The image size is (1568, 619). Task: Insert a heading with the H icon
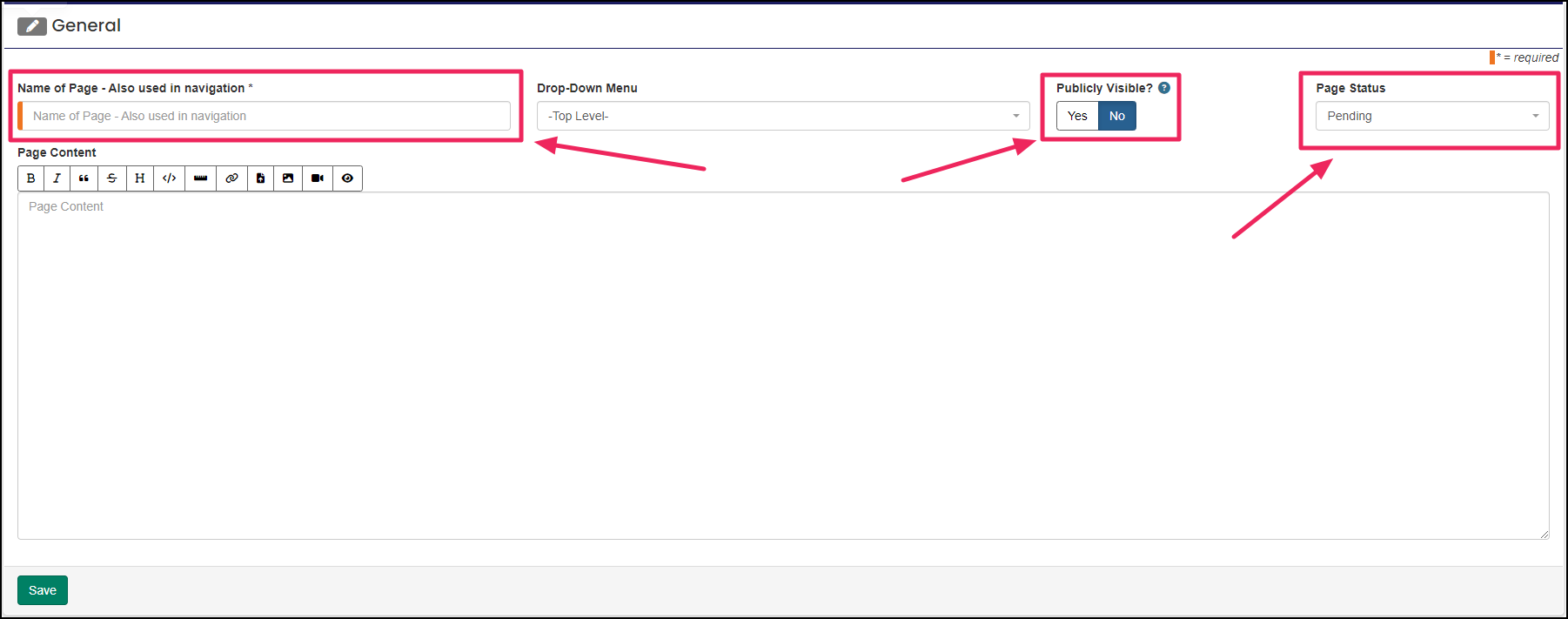point(140,178)
